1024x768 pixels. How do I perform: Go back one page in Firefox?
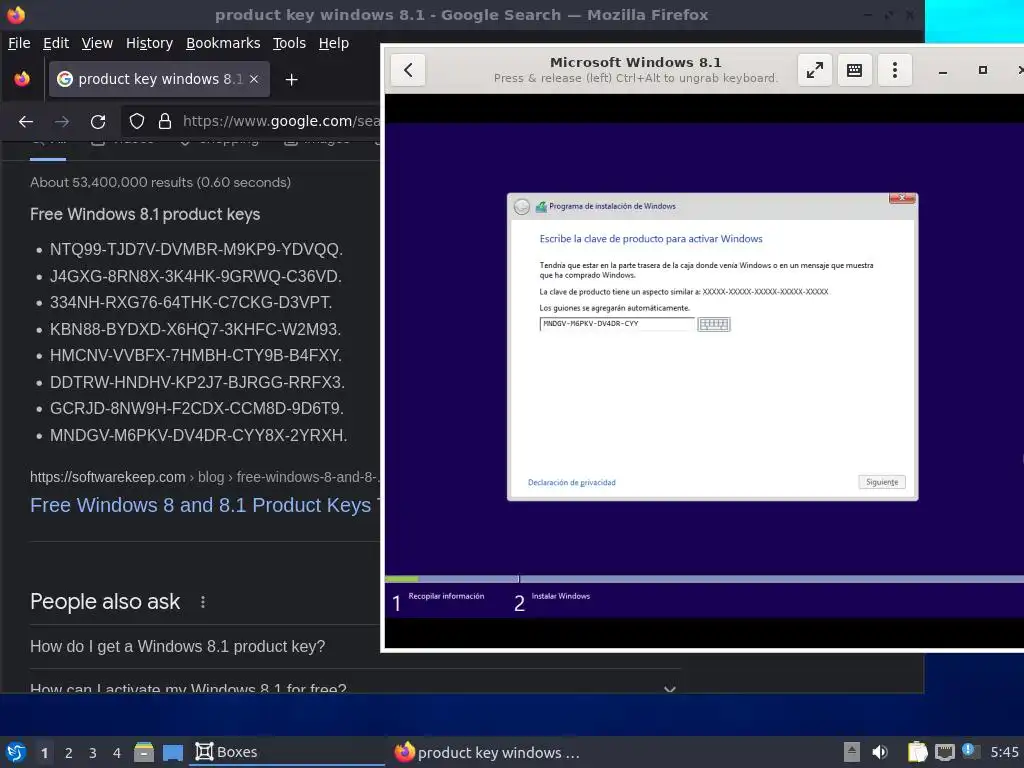click(26, 121)
